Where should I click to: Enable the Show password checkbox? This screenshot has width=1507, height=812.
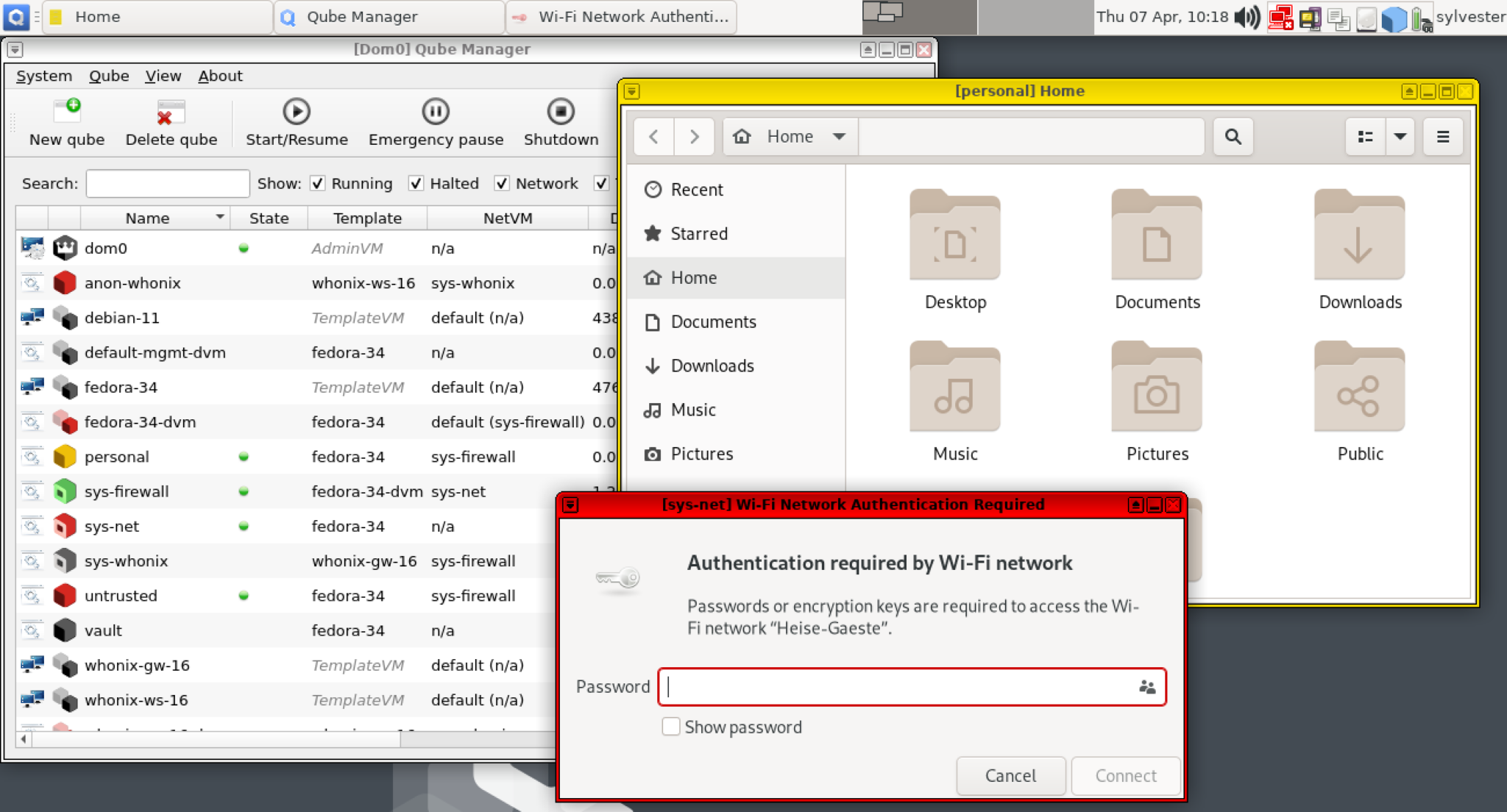[x=670, y=727]
